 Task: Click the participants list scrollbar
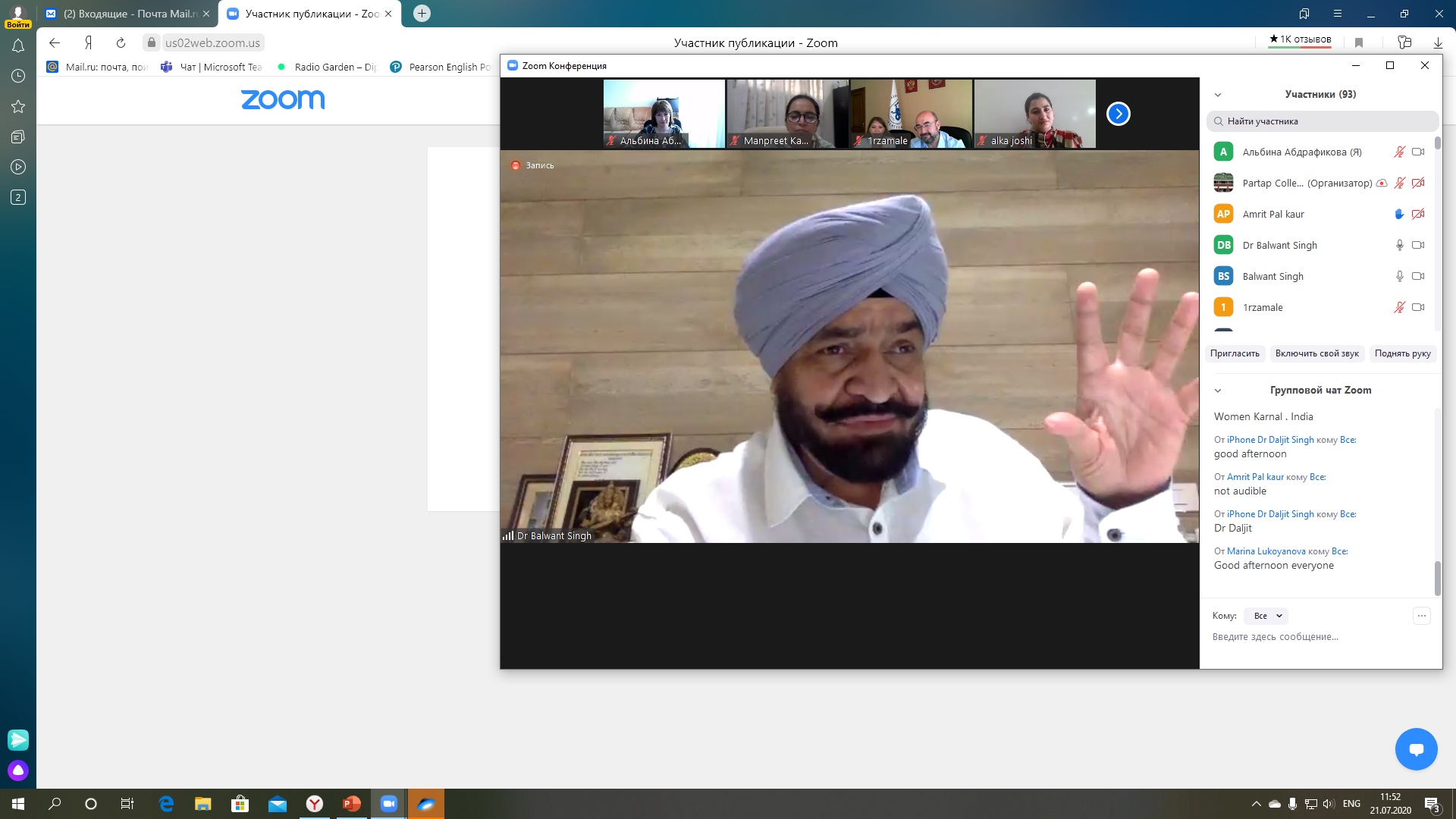tap(1437, 143)
